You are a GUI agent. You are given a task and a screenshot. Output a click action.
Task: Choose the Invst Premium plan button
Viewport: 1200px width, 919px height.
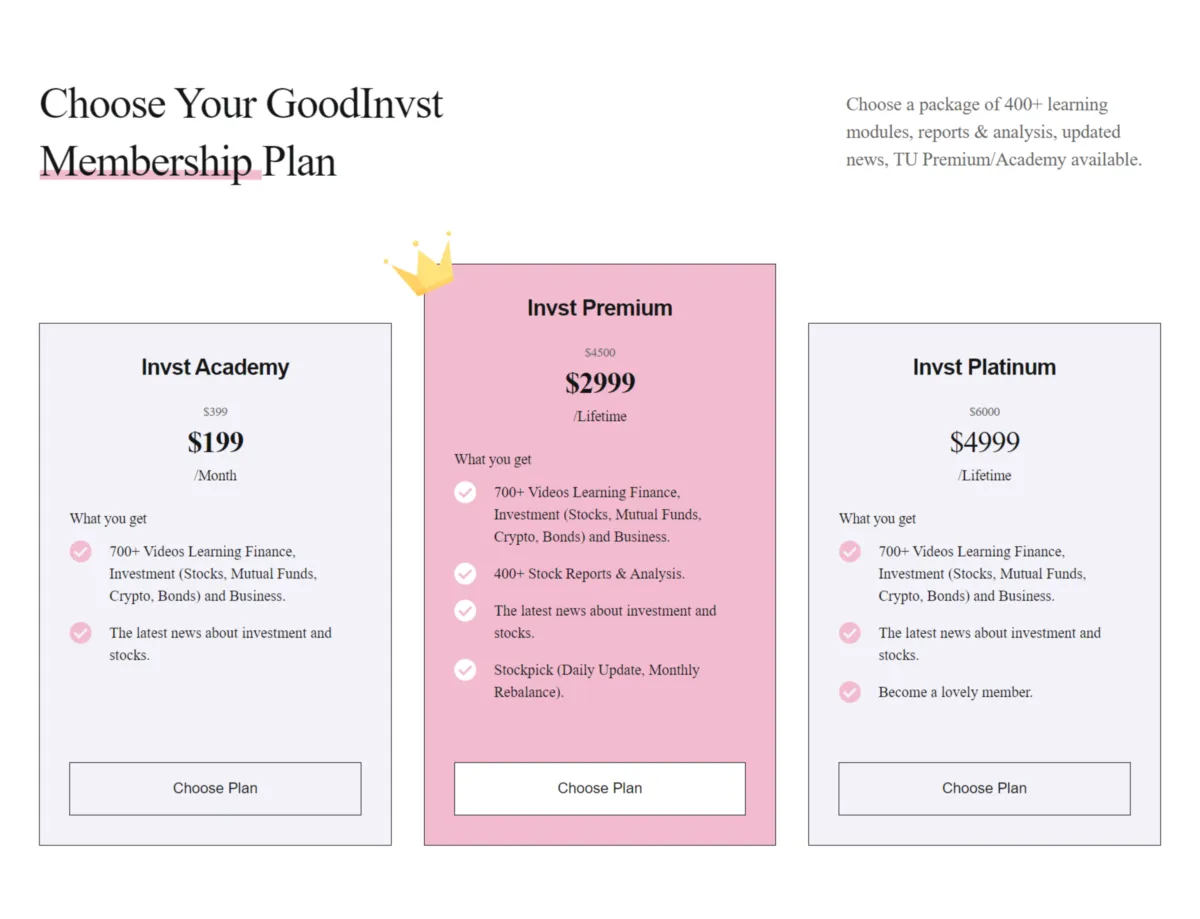(600, 788)
